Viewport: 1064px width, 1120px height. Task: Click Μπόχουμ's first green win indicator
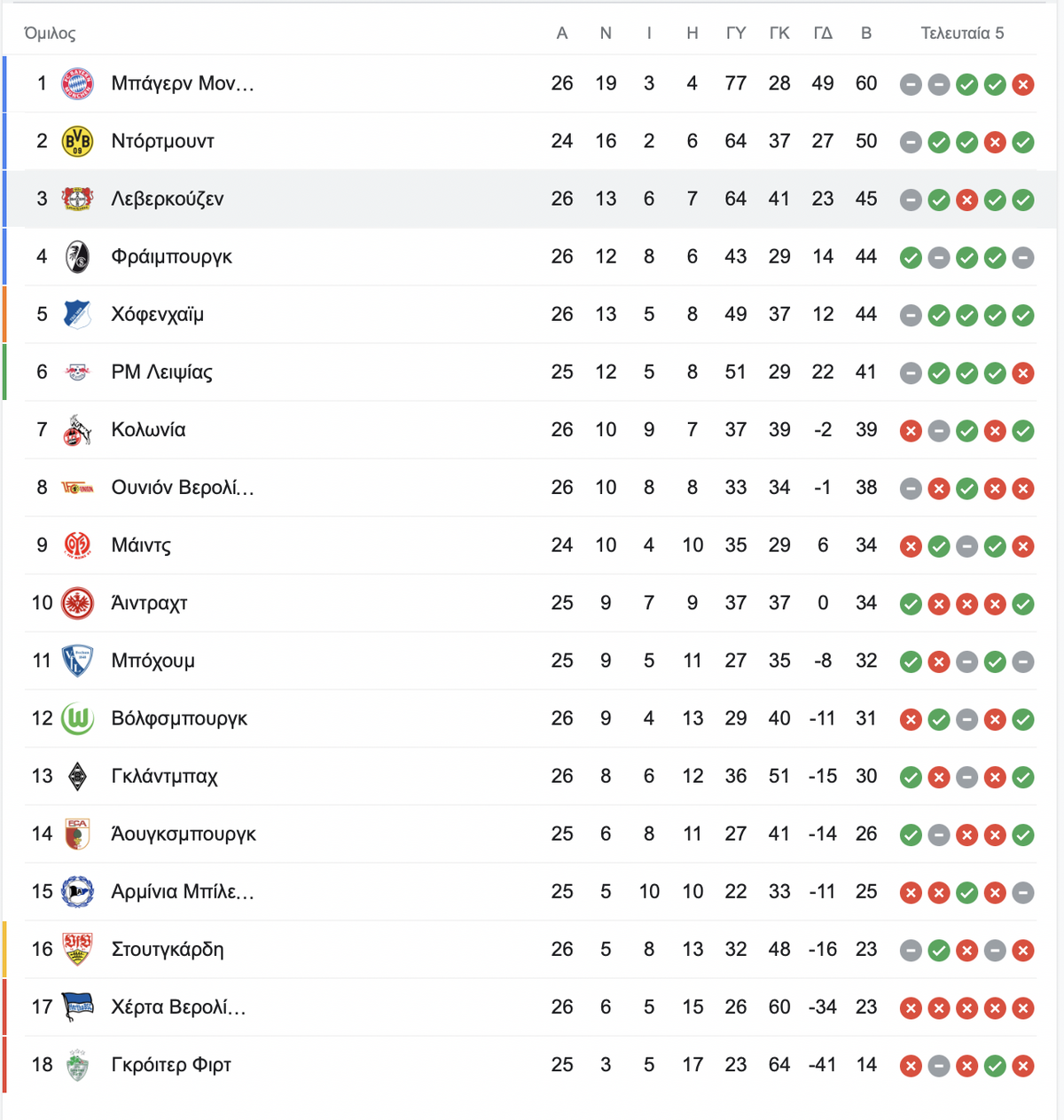(x=911, y=662)
